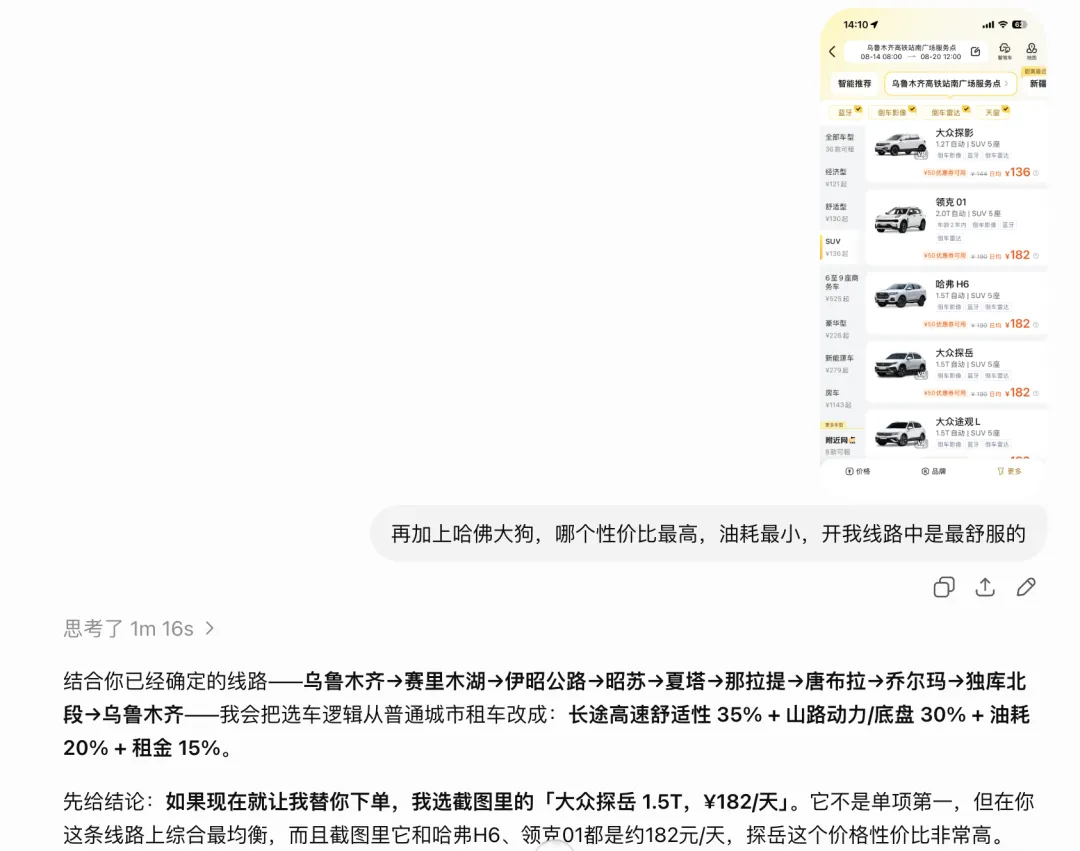Copy the user message with the copy icon
The image size is (1080, 851).
(944, 587)
